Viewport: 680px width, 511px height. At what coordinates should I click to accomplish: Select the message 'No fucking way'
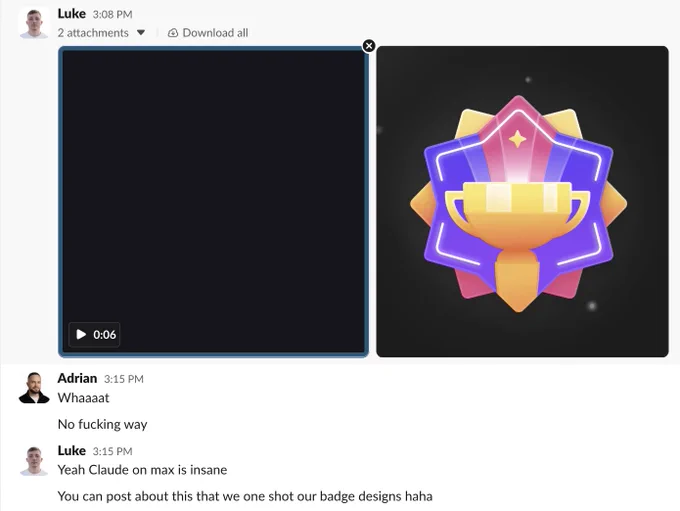[102, 424]
